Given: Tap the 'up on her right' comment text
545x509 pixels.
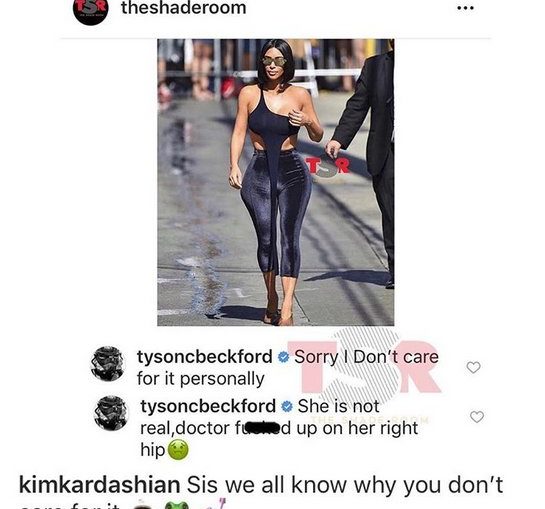Looking at the screenshot, I should tap(357, 428).
